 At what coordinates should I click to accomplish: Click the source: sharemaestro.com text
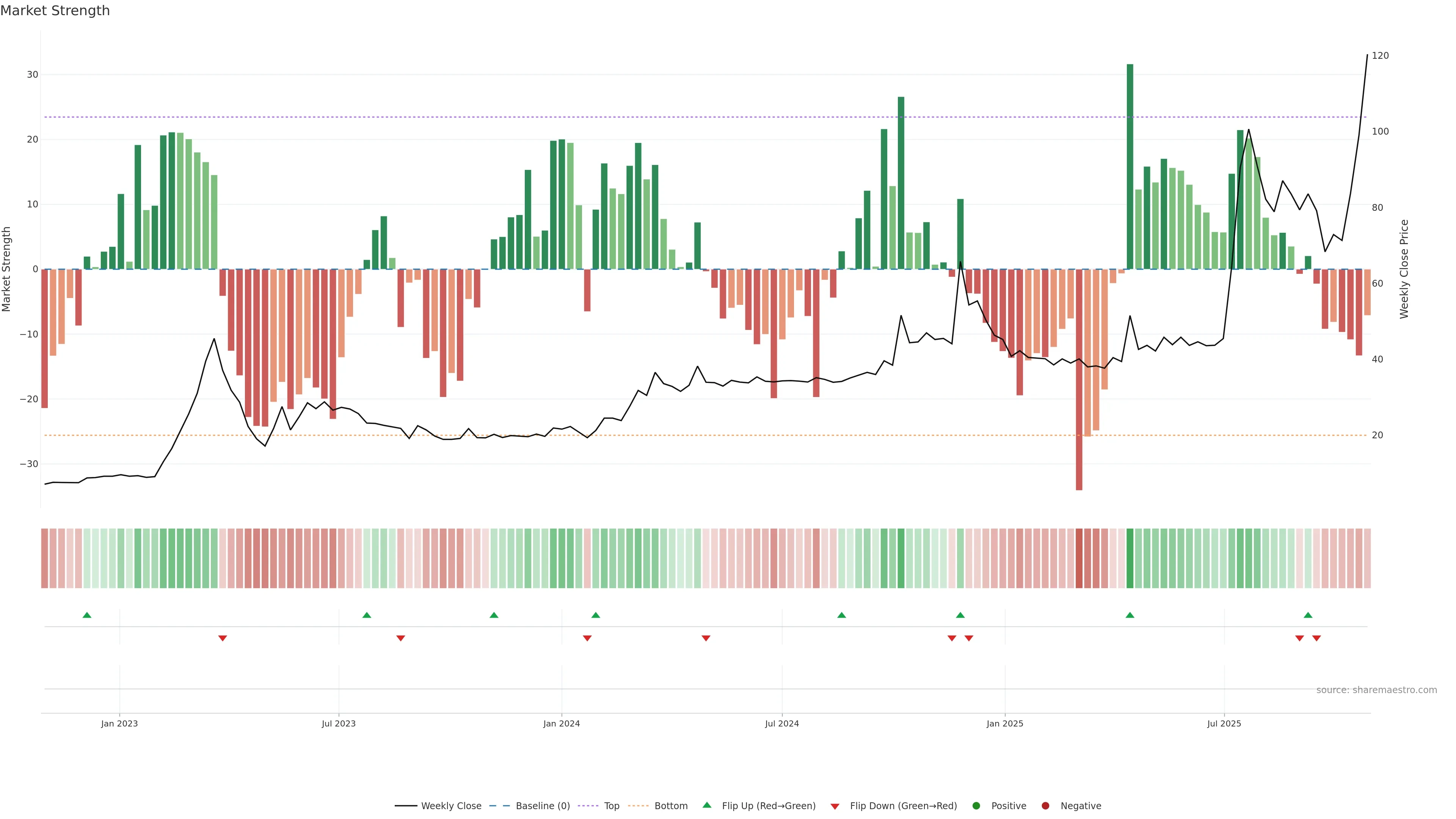(x=1376, y=690)
